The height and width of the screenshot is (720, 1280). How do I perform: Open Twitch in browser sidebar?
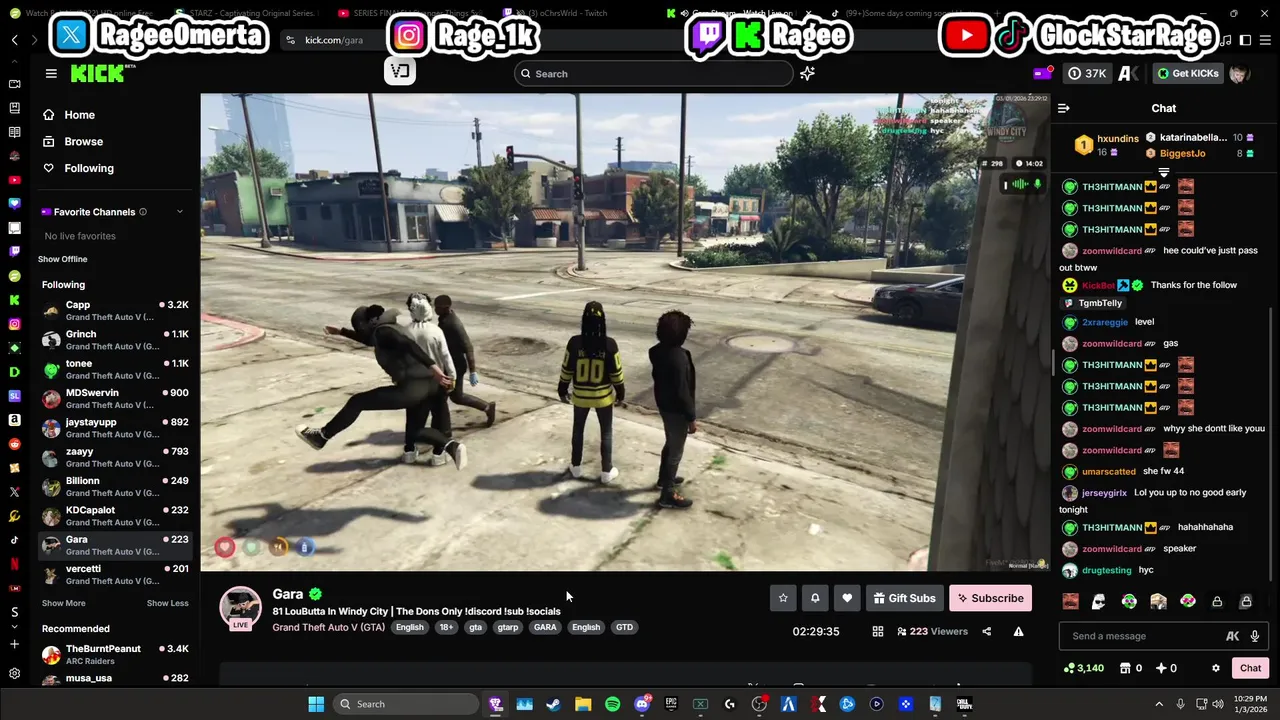(x=14, y=251)
